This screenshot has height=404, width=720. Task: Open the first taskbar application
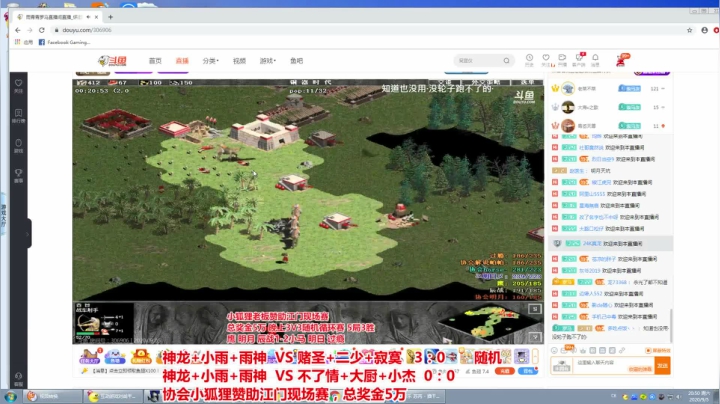pyautogui.click(x=53, y=396)
